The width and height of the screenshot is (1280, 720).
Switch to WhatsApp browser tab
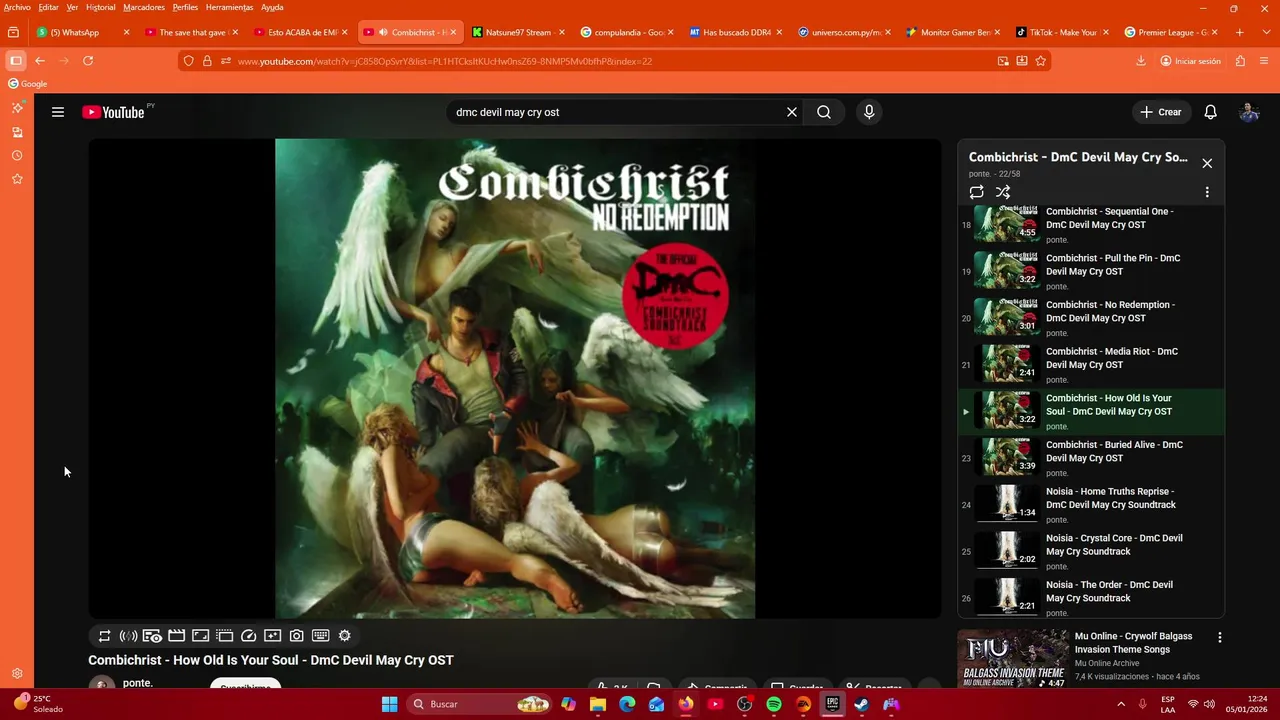click(81, 32)
